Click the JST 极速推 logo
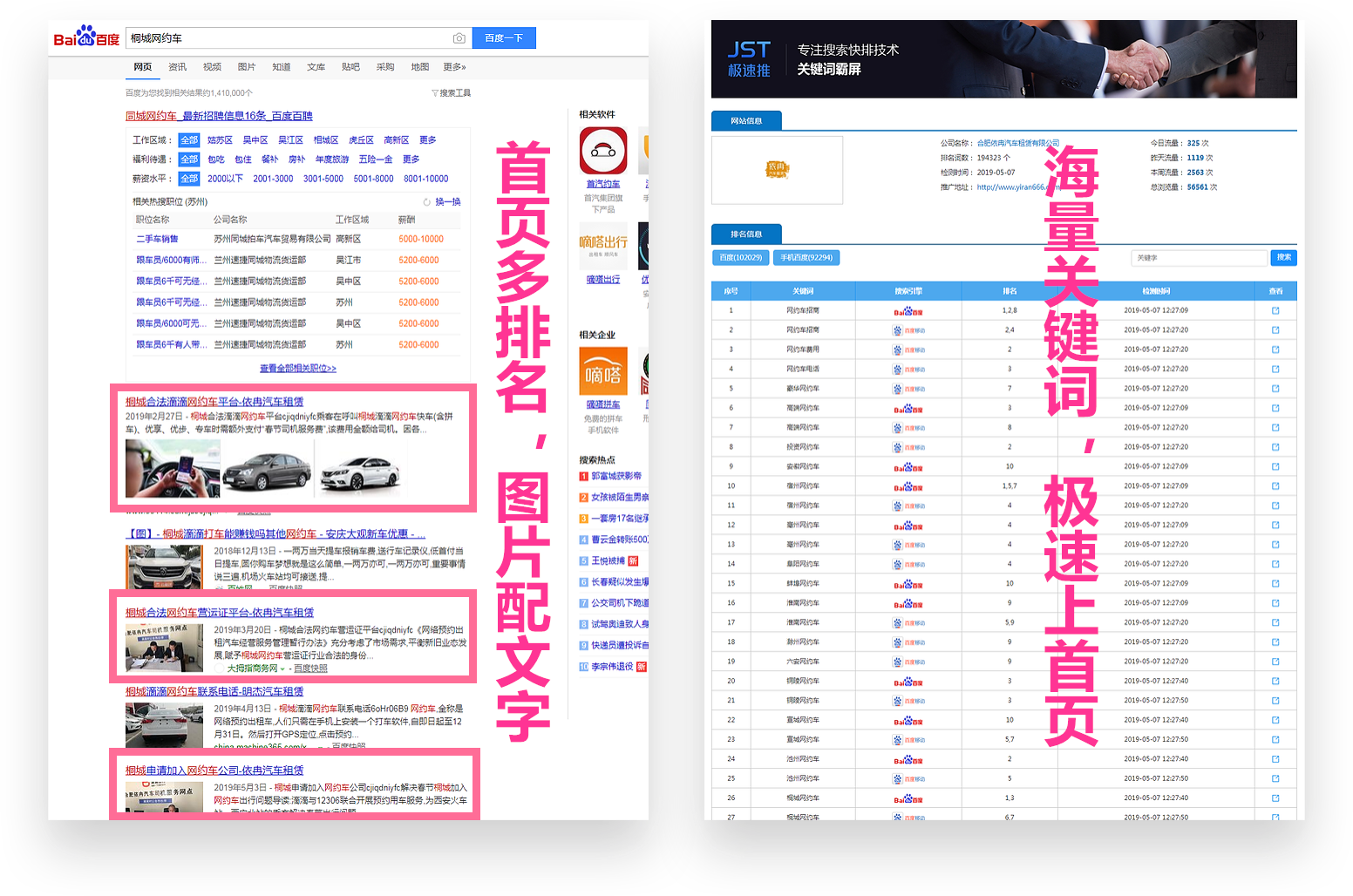1353x896 pixels. (749, 59)
